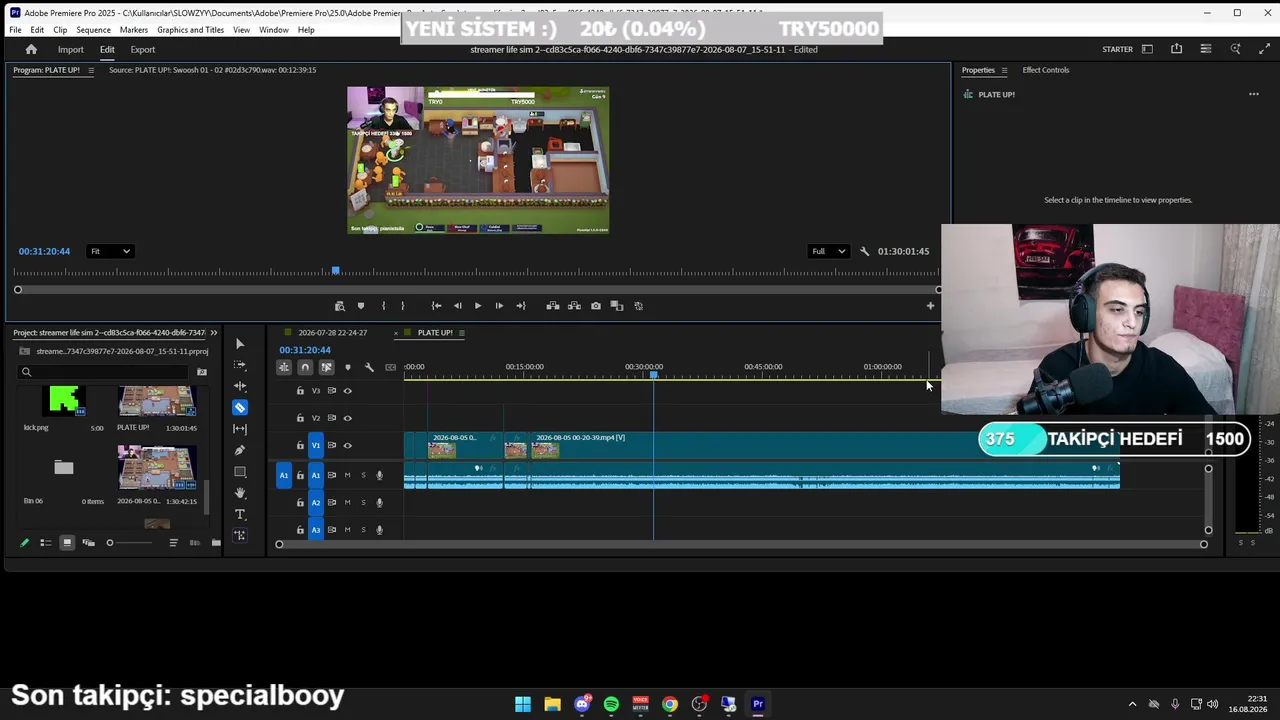Screen dimensions: 1280x720
Task: Toggle V3 track output eye
Action: pos(348,391)
